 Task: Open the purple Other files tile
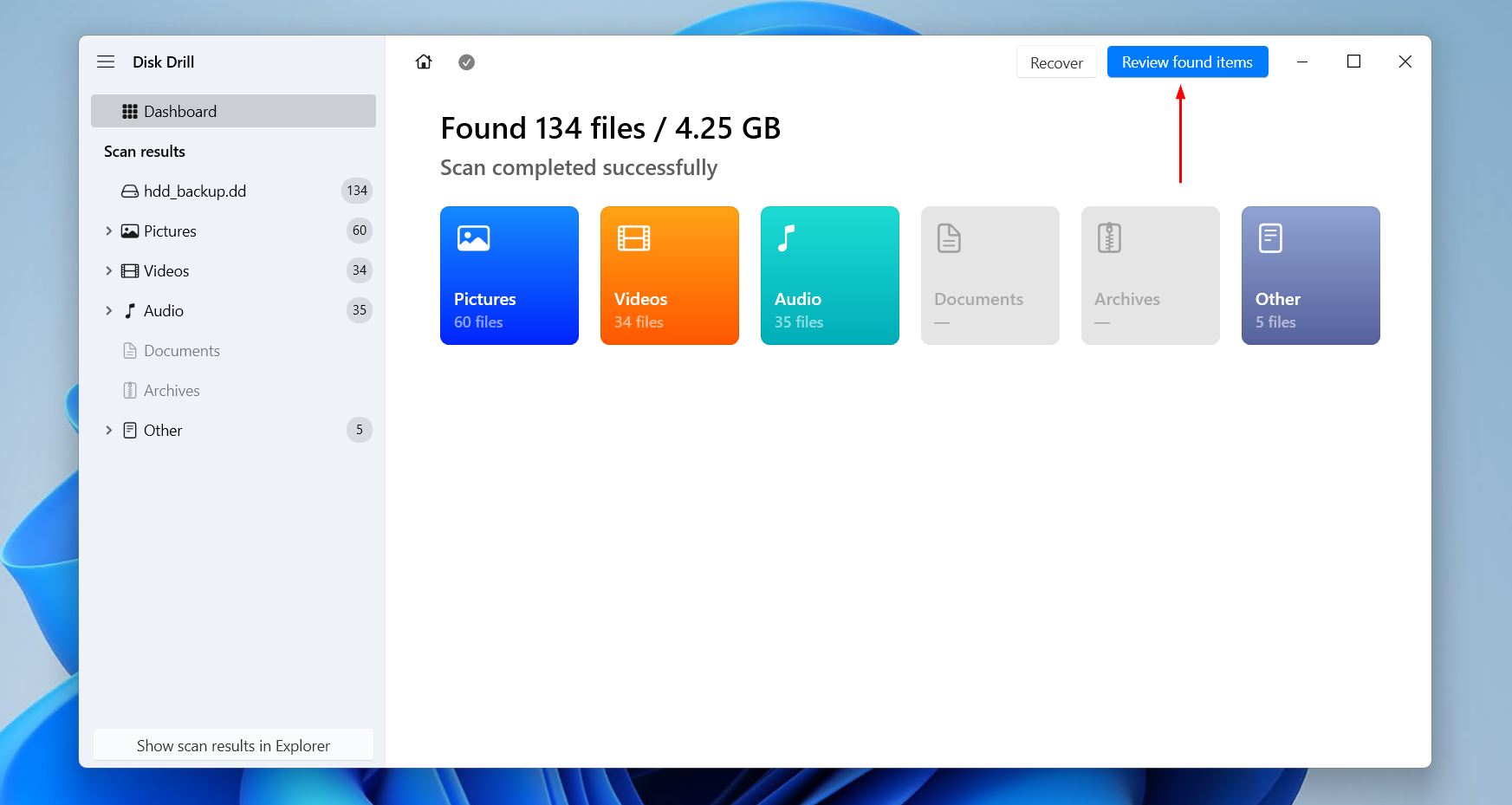[1310, 276]
